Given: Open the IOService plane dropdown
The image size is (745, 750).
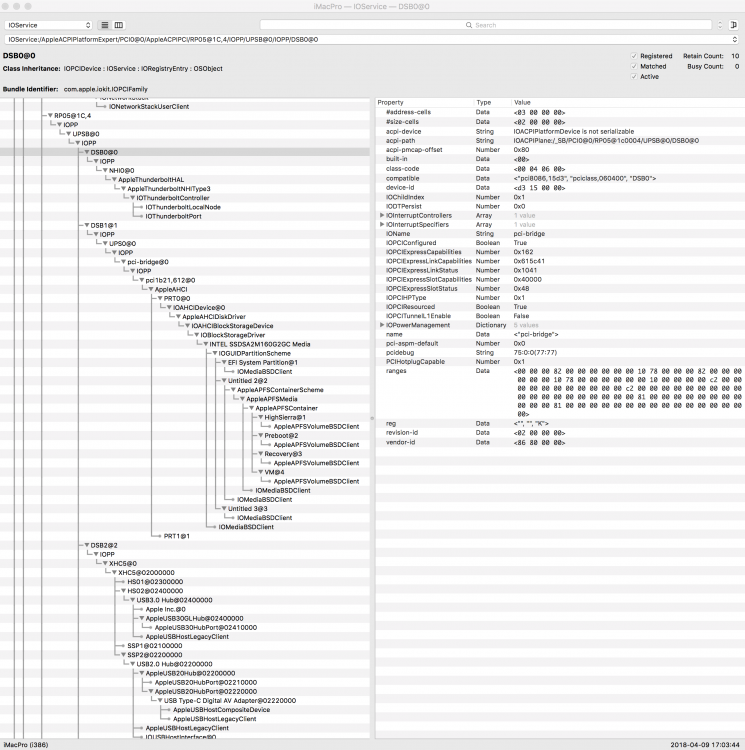Looking at the screenshot, I should 48,25.
